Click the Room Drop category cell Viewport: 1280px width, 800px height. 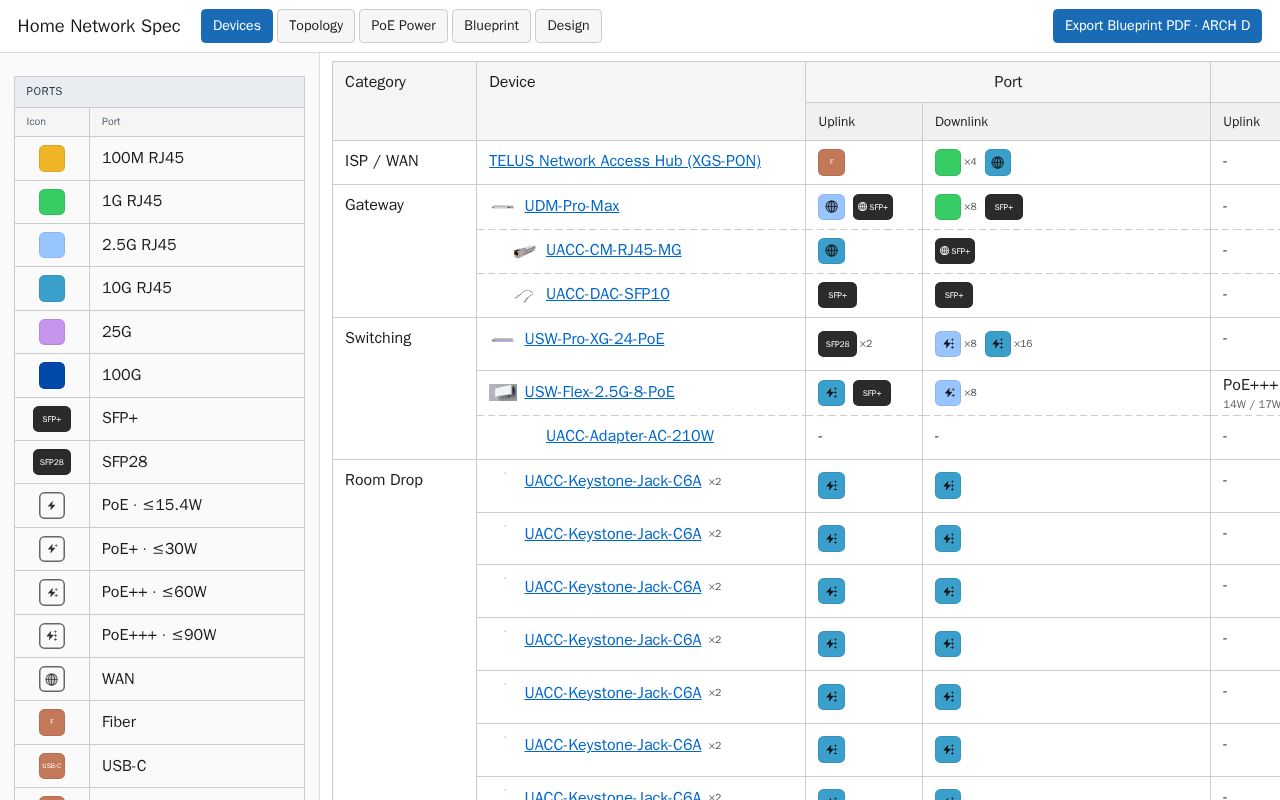click(x=404, y=630)
